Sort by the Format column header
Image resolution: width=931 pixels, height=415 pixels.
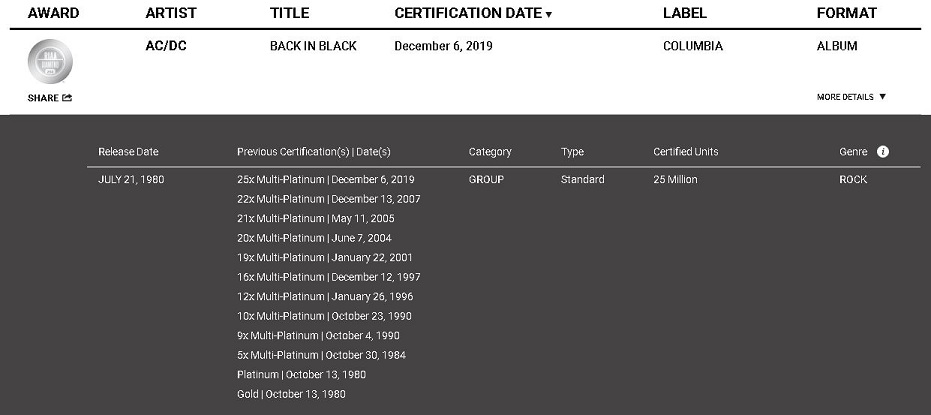click(x=846, y=13)
